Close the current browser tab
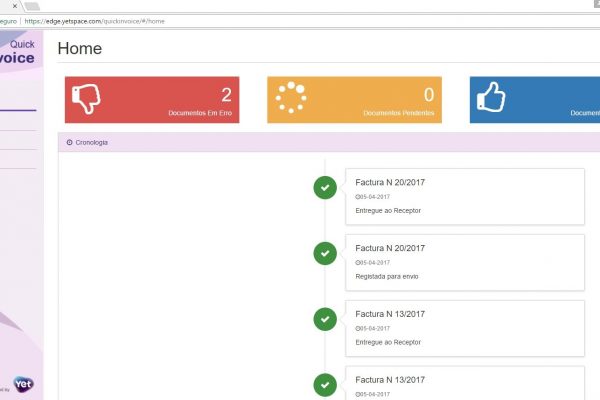Image resolution: width=600 pixels, height=400 pixels. 14,6
